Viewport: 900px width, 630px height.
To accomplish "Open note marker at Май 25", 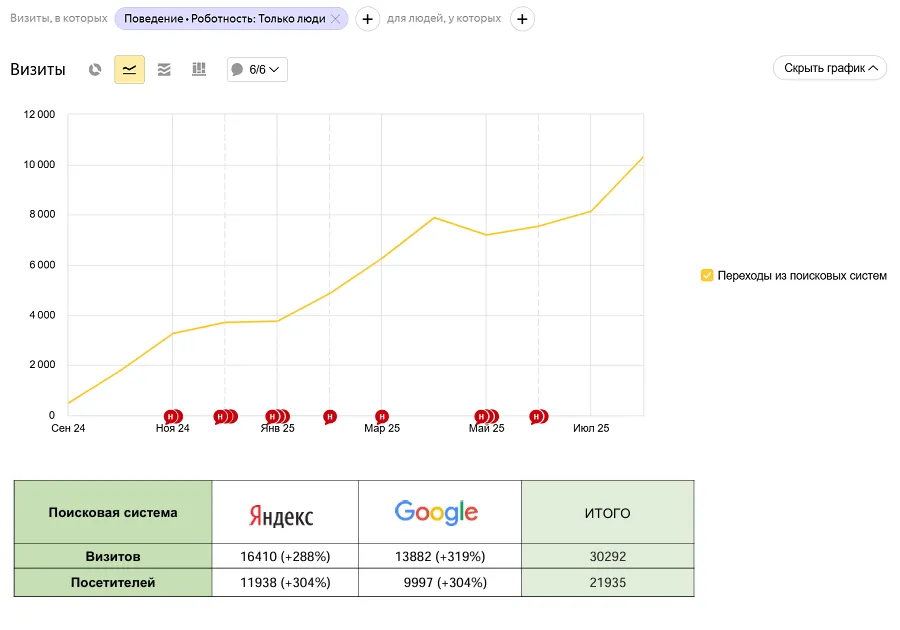I will tap(485, 416).
